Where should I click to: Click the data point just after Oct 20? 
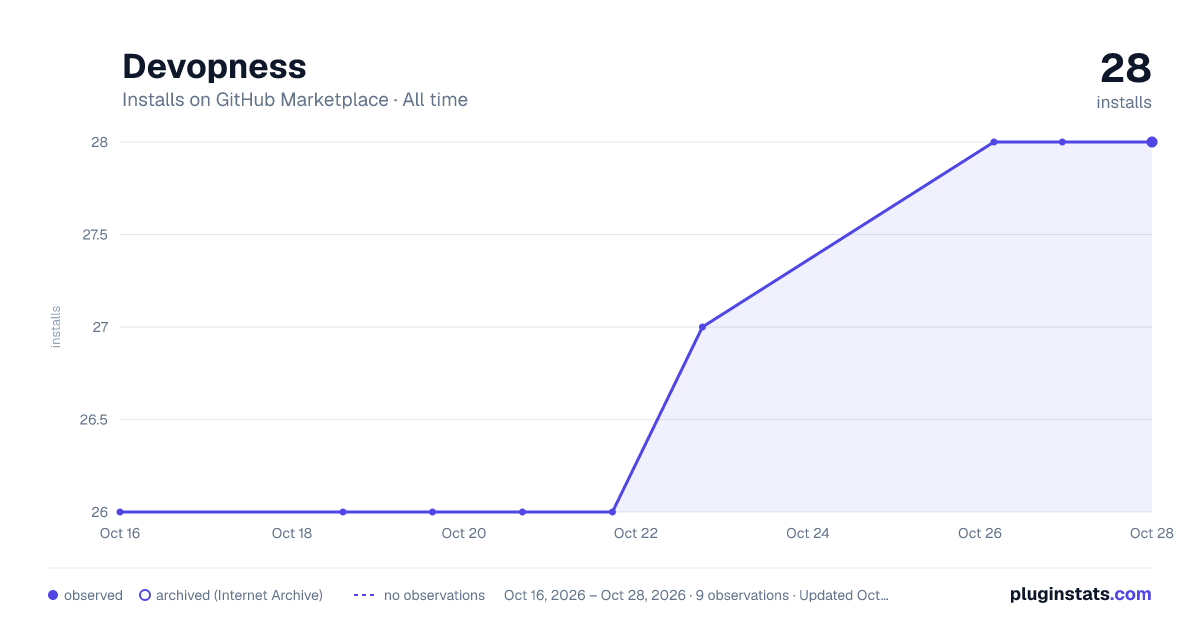click(522, 512)
